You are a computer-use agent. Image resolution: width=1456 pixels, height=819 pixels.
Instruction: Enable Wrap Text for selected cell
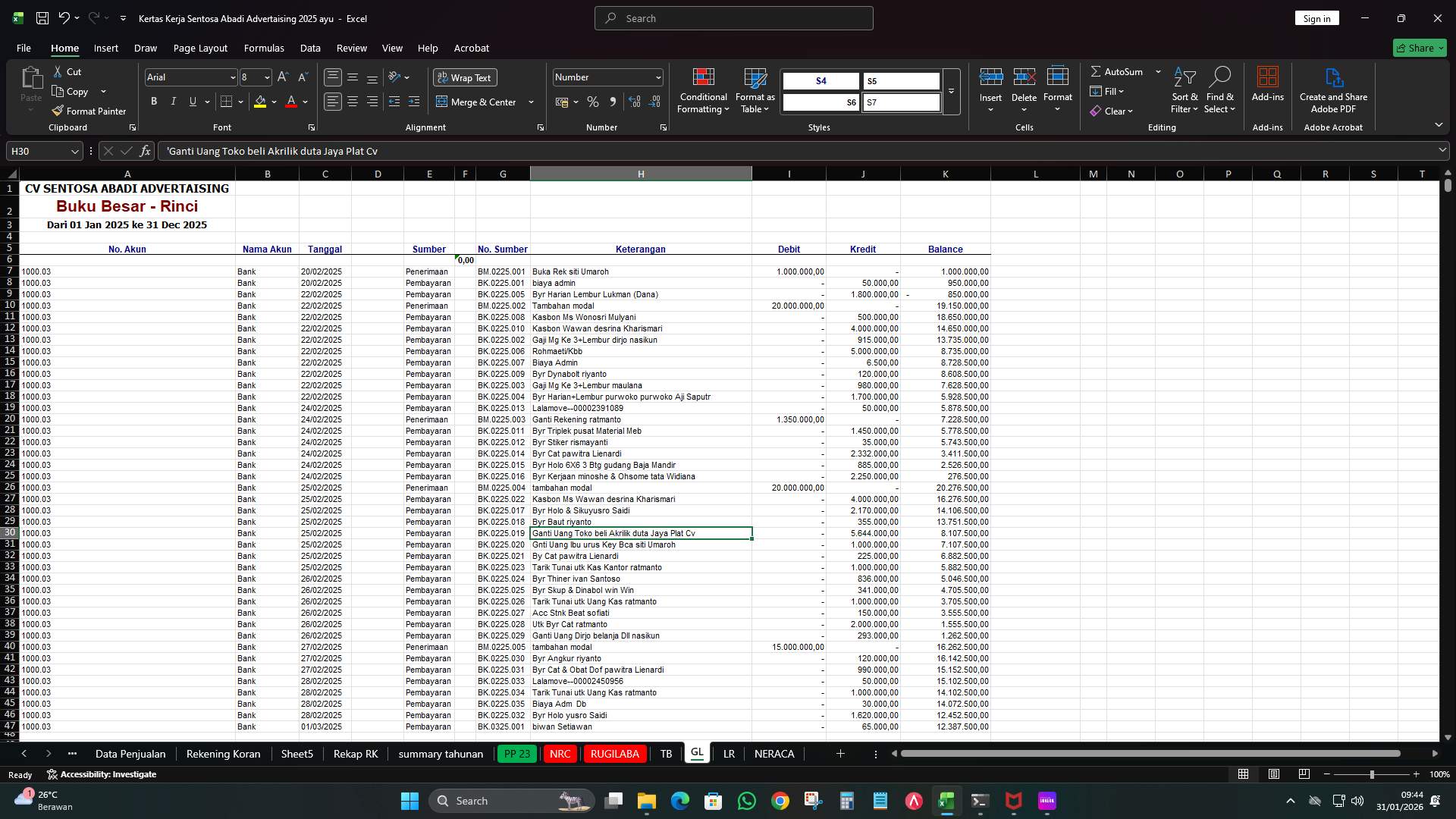click(x=464, y=77)
